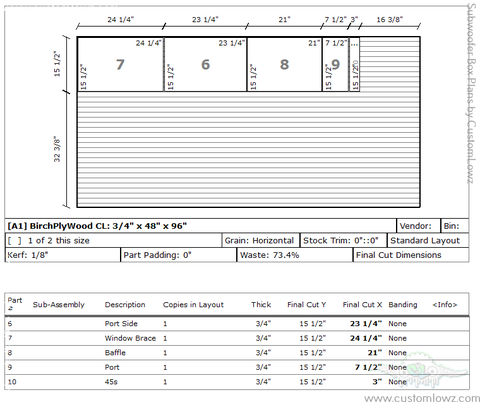Screen dimensions: 480x402
Task: Click Final Cut Dimensions cell
Action: (x=411, y=255)
